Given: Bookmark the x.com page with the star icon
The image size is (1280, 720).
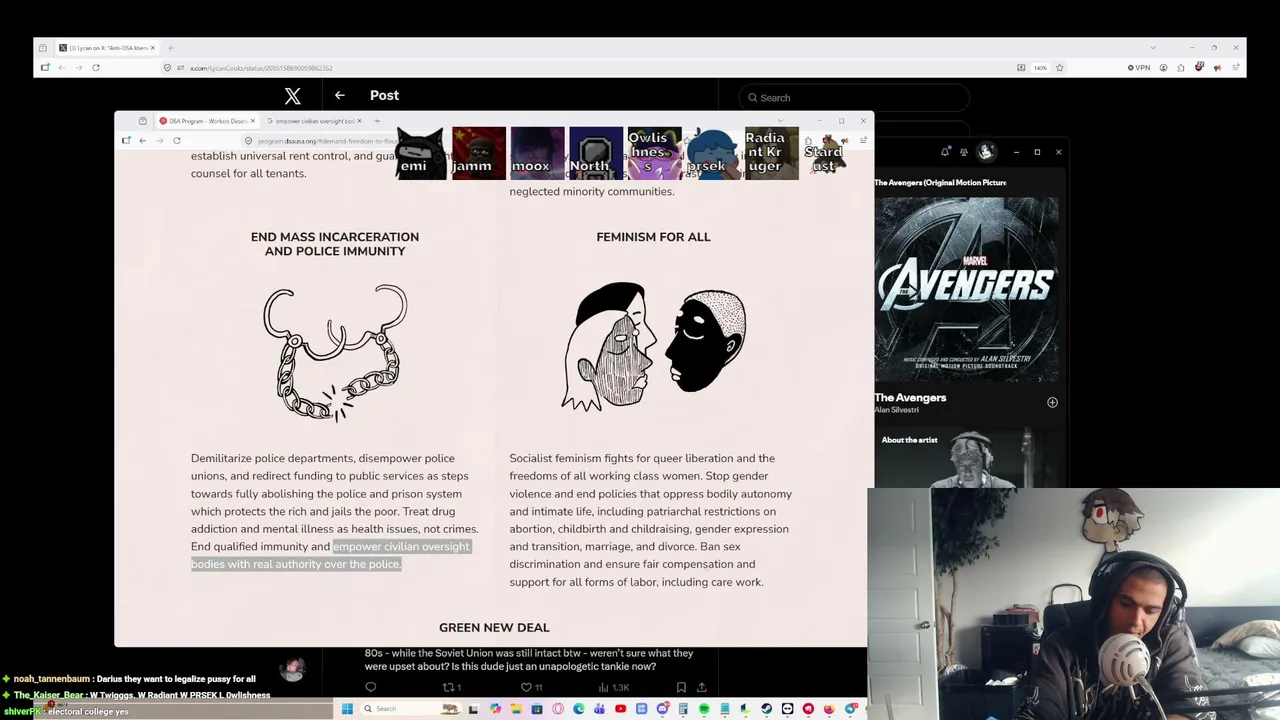Looking at the screenshot, I should [1059, 68].
